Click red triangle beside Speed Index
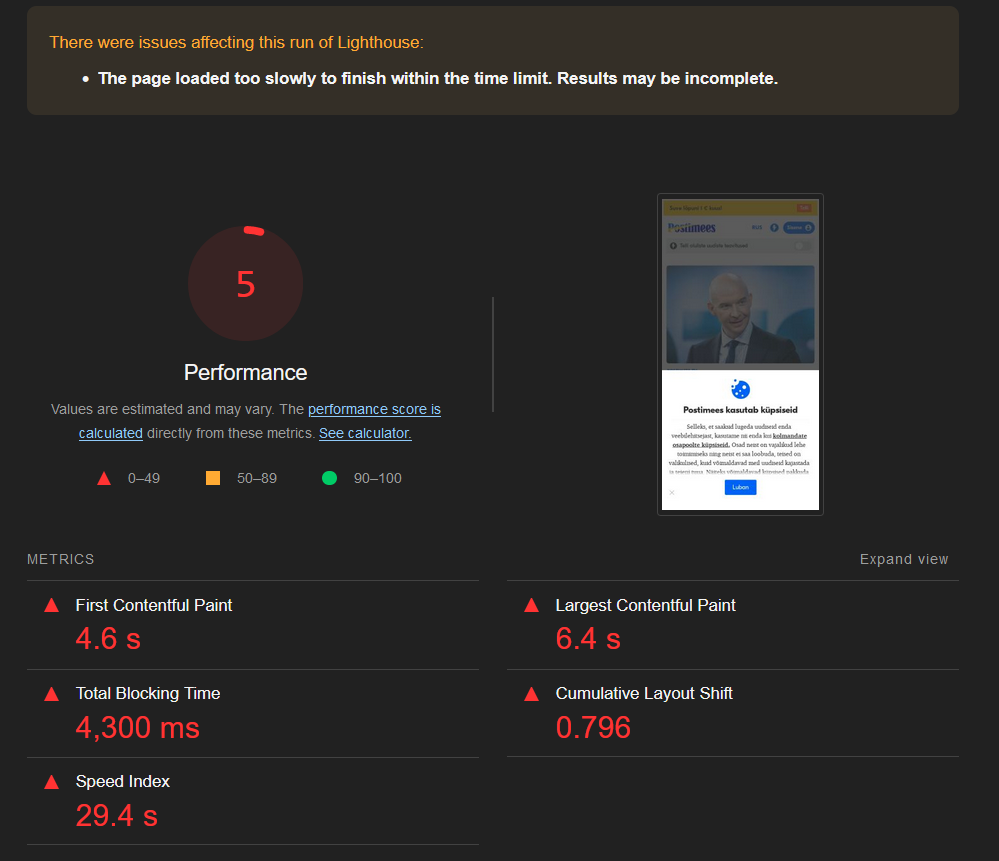 click(x=52, y=782)
